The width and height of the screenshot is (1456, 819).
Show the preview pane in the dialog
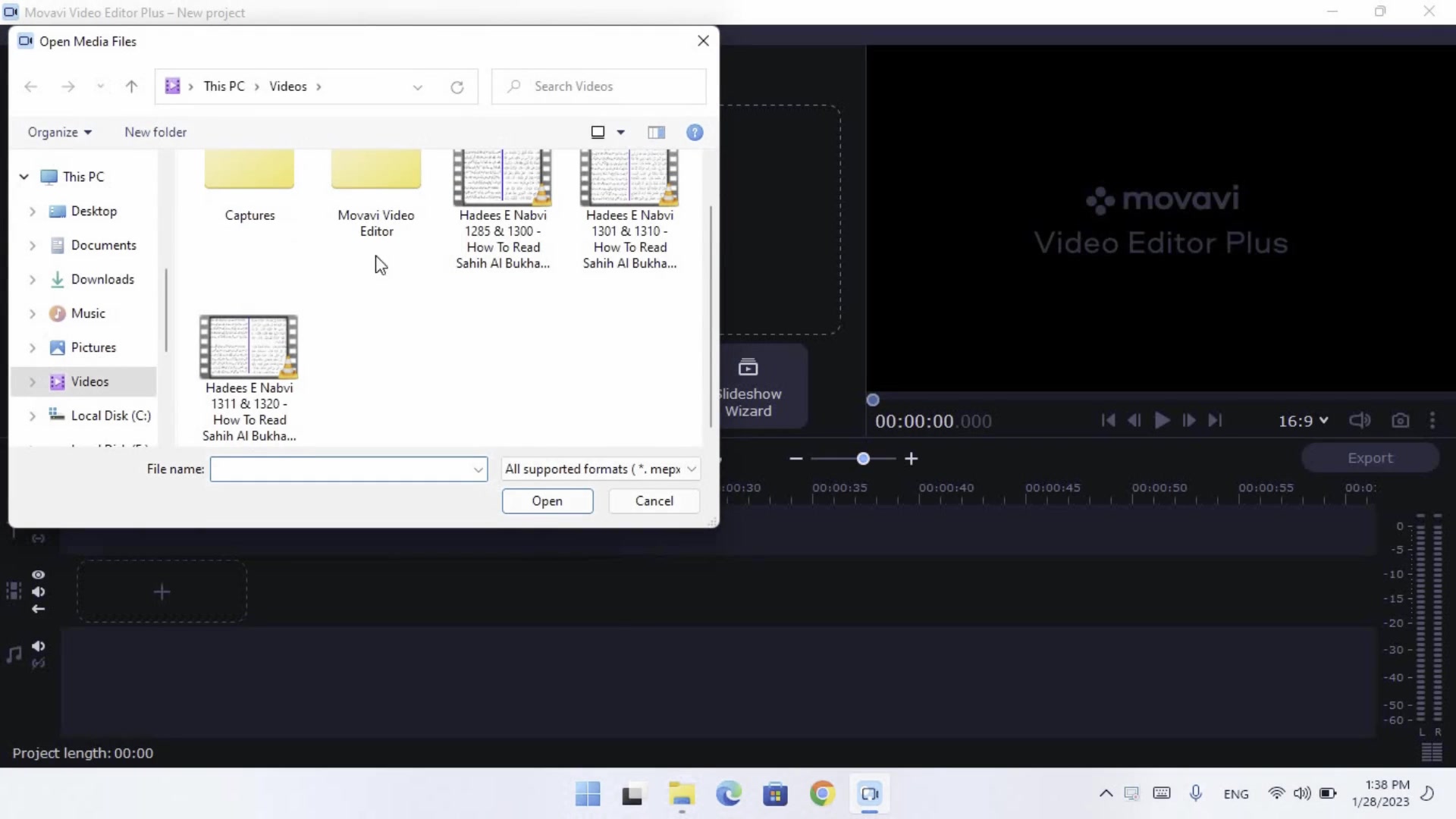coord(656,133)
